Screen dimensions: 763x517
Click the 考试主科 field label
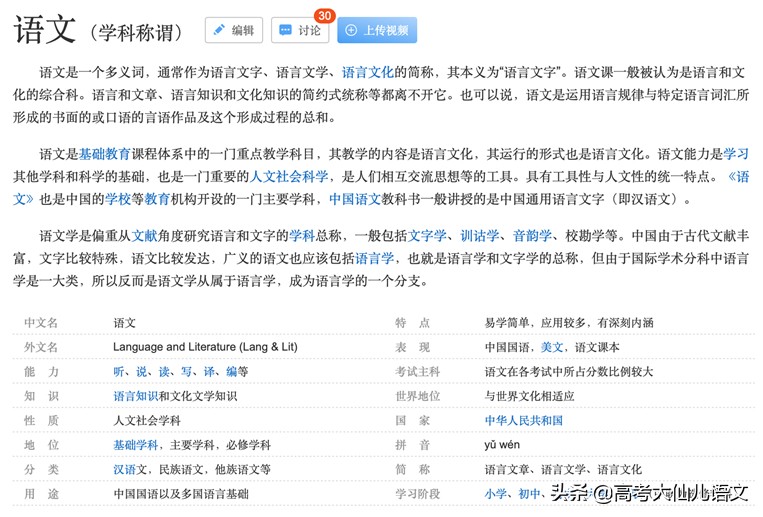[x=418, y=372]
